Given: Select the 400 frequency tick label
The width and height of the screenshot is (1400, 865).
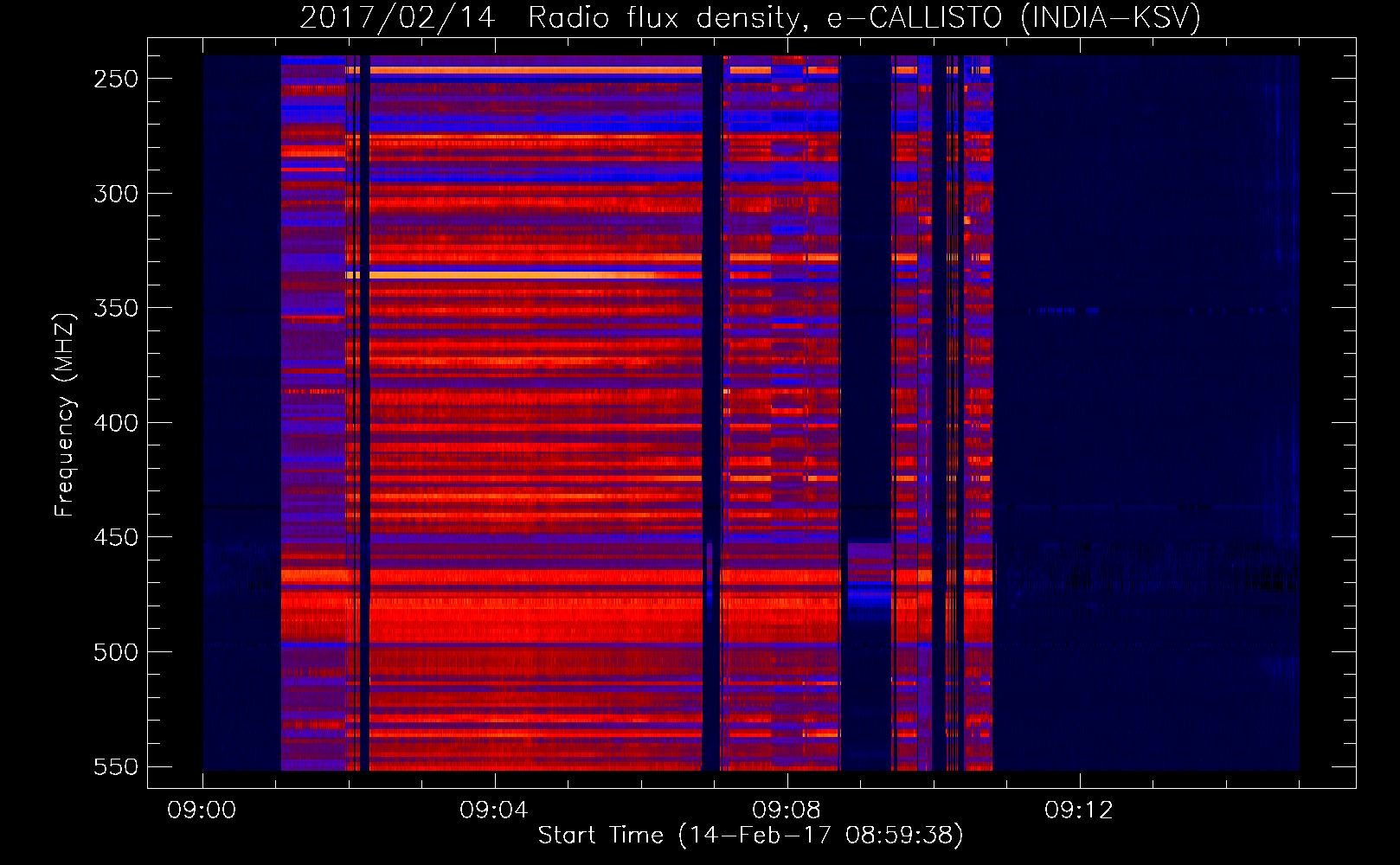Looking at the screenshot, I should pos(116,423).
